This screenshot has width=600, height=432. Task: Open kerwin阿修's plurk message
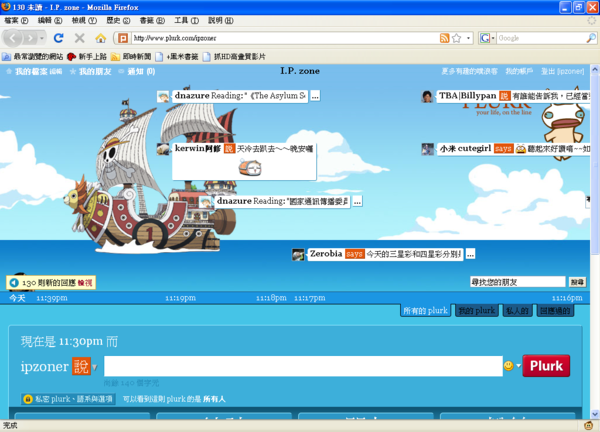tap(244, 162)
